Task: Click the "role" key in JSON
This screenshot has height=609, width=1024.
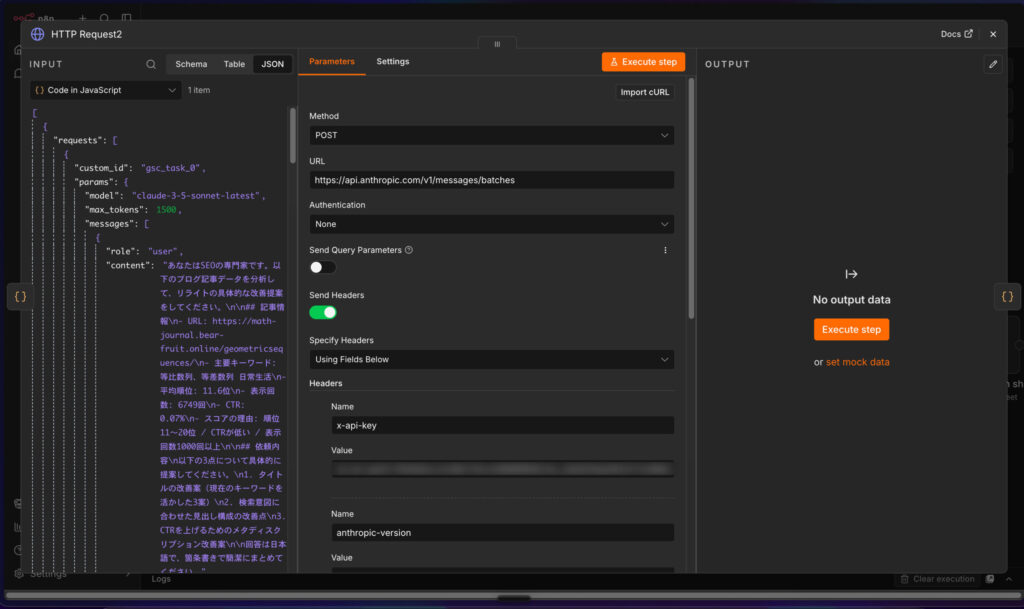Action: pyautogui.click(x=122, y=251)
